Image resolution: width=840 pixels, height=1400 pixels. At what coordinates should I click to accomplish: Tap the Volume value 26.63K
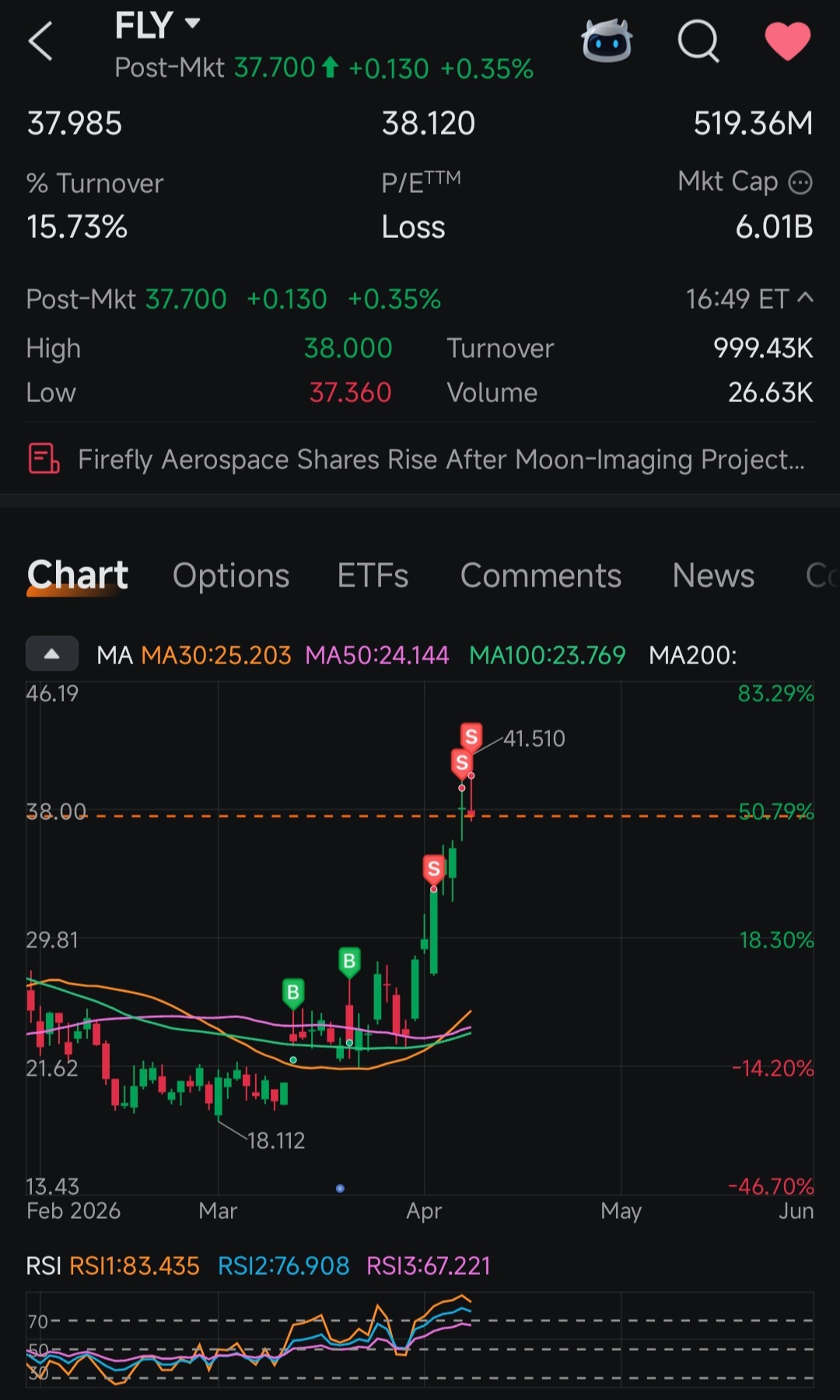click(770, 392)
